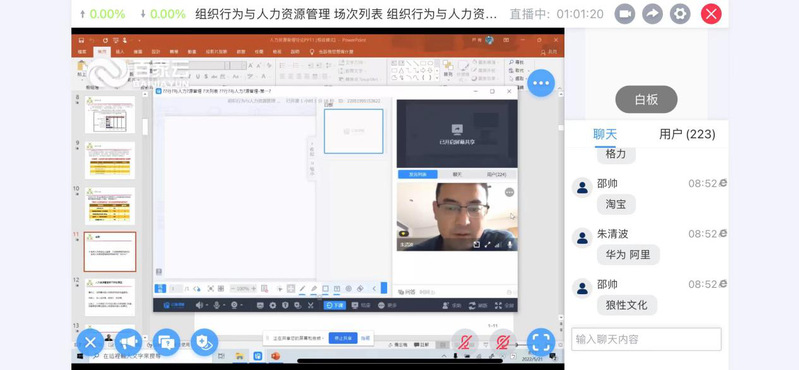Select the pen tool in whiteboard toolbar

coord(302,288)
